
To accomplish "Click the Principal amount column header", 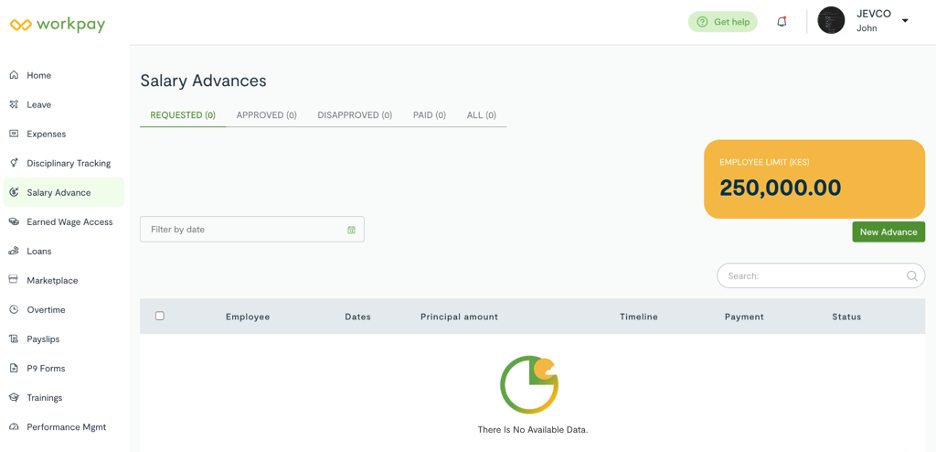I will [459, 316].
